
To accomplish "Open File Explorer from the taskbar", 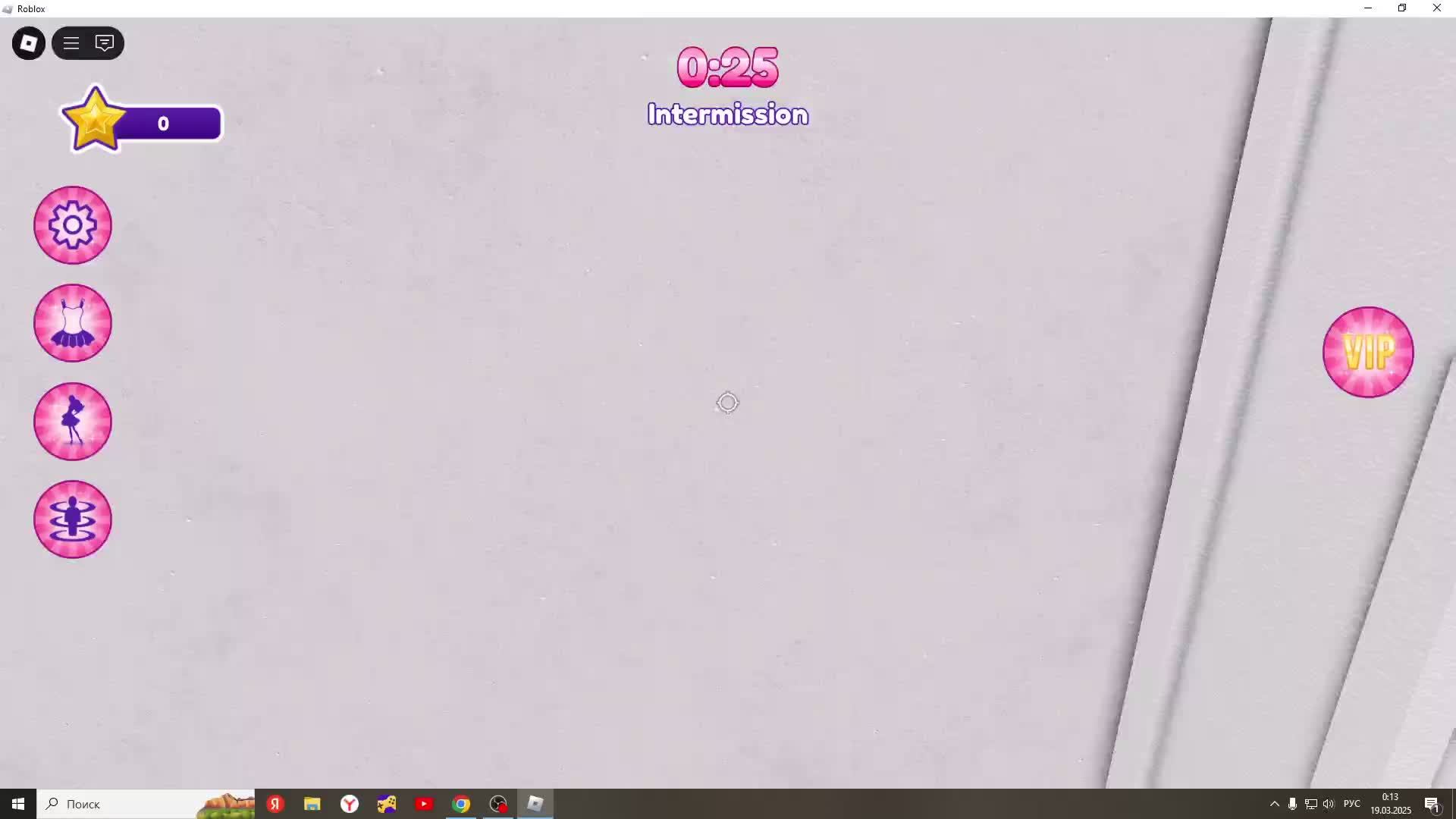I will [x=312, y=804].
